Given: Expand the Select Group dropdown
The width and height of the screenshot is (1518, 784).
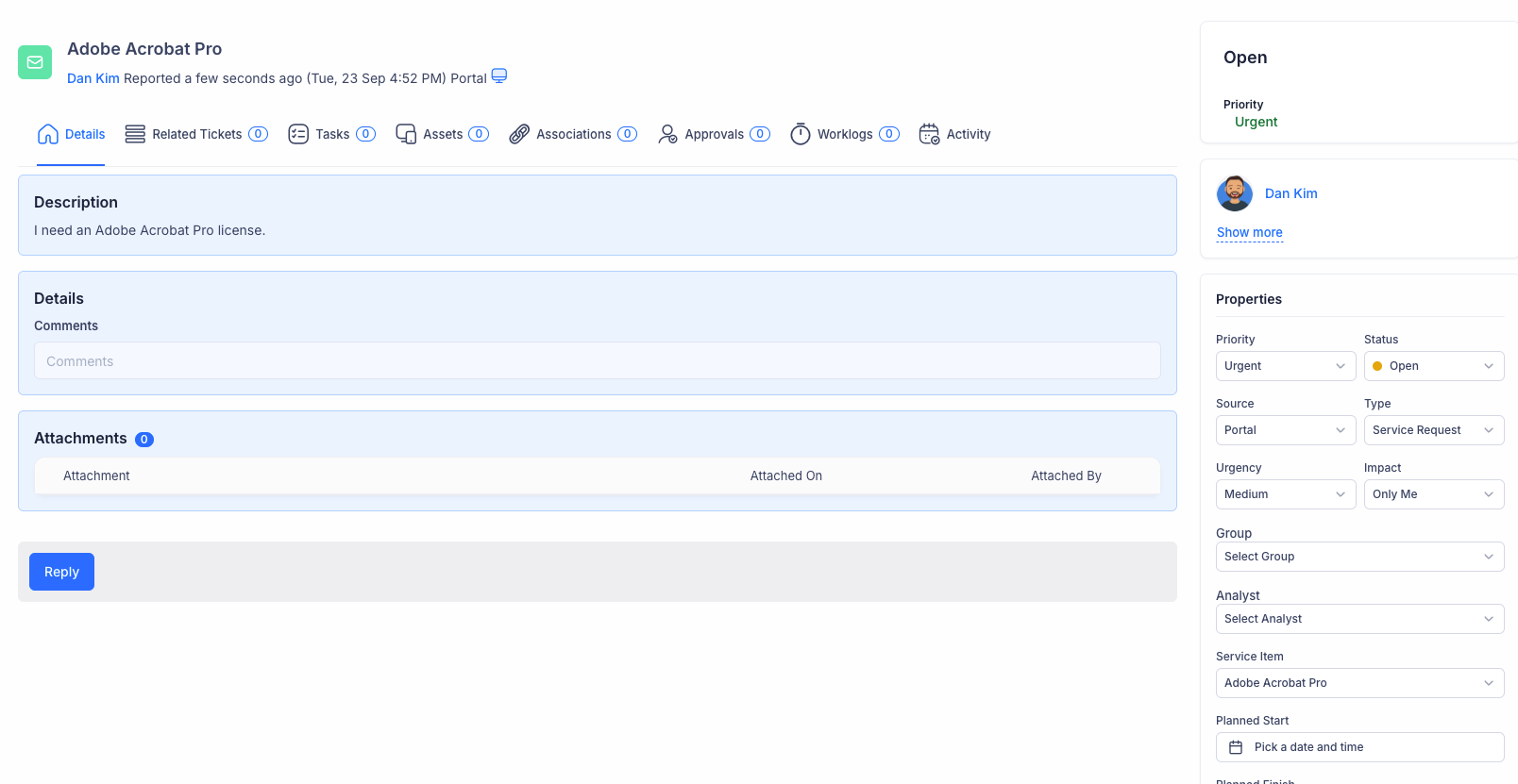Looking at the screenshot, I should (x=1359, y=557).
